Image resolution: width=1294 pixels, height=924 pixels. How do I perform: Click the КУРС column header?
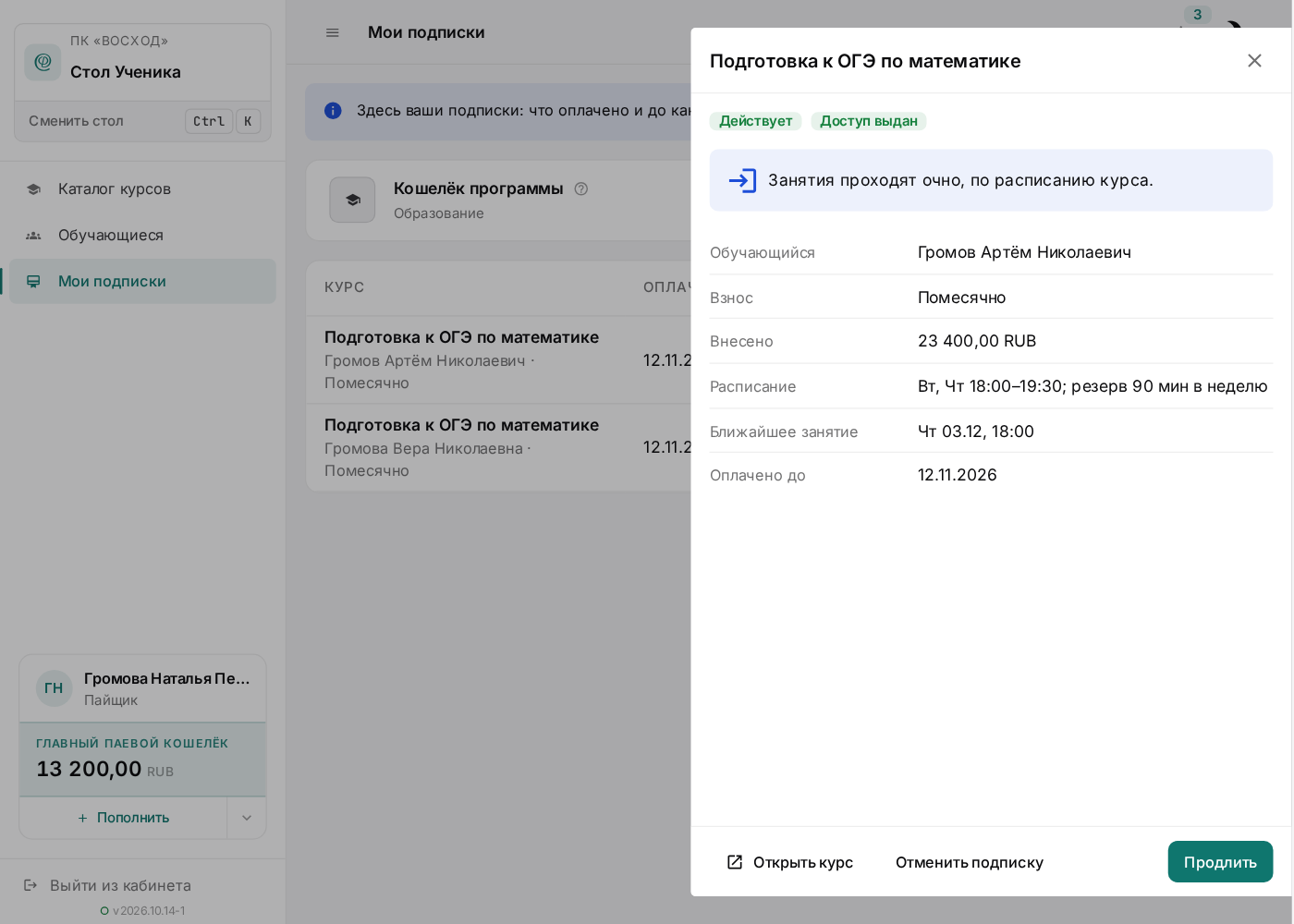coord(345,287)
